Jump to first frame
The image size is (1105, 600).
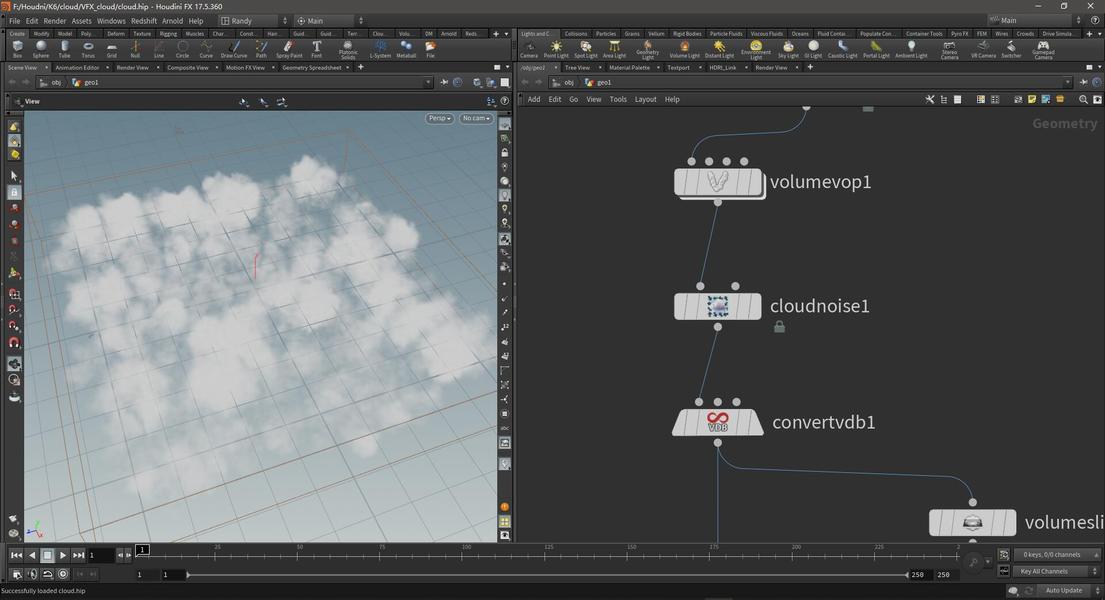(16, 556)
